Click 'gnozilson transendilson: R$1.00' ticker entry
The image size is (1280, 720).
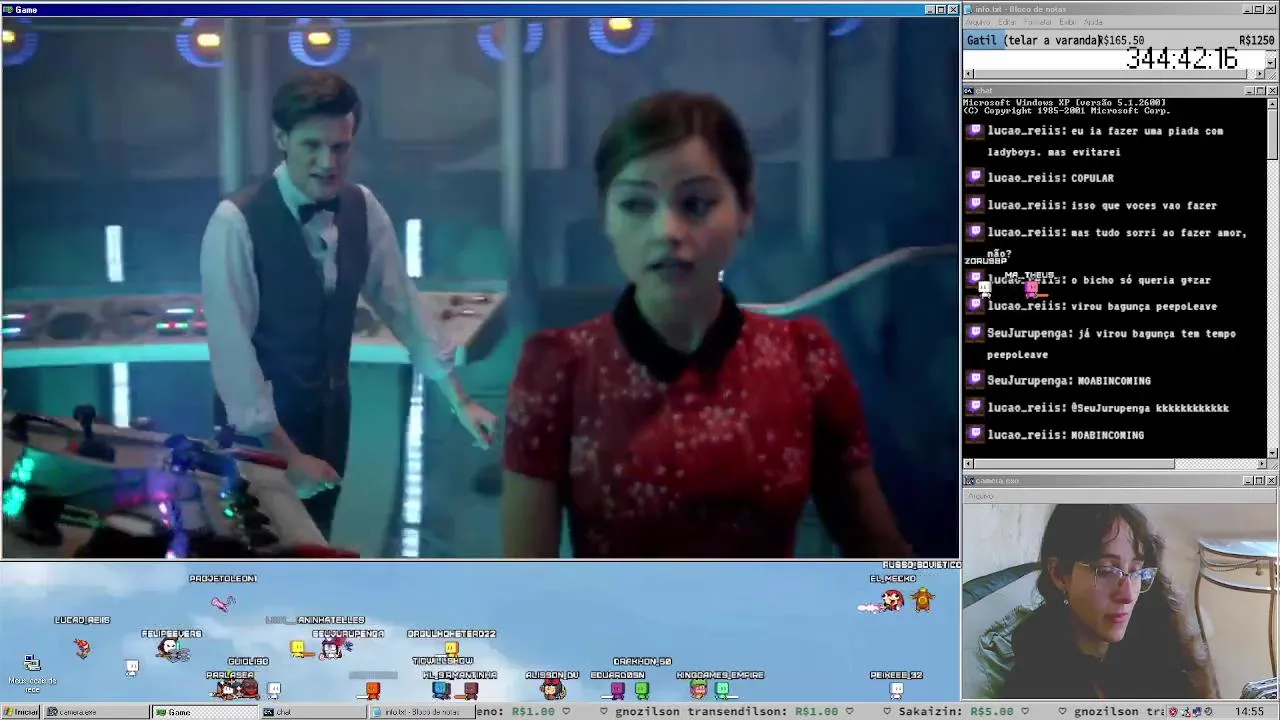point(727,712)
